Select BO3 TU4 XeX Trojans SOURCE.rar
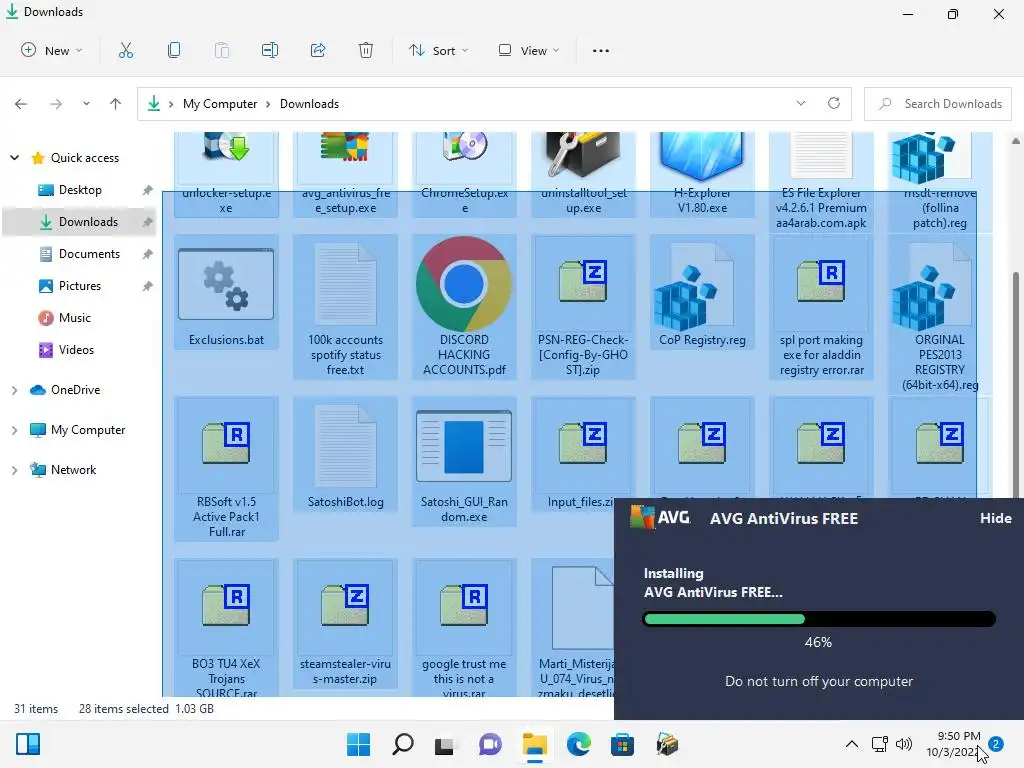Image resolution: width=1024 pixels, height=768 pixels. (x=227, y=628)
